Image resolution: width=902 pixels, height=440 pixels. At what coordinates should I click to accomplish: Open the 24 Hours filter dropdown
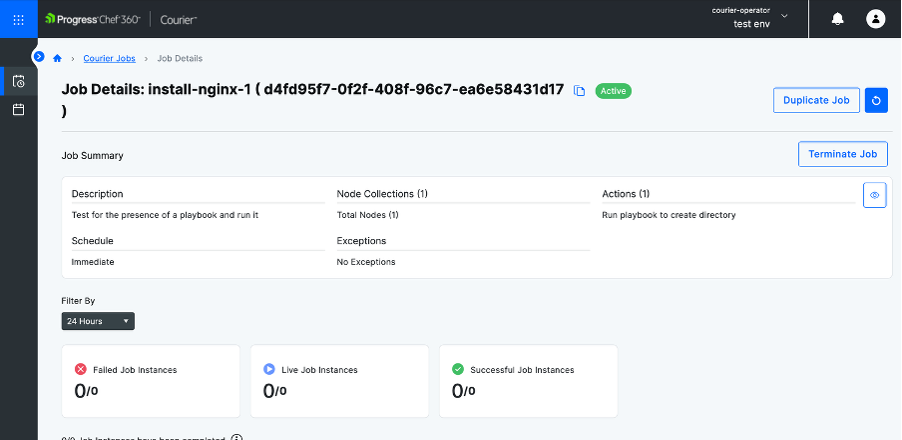[98, 321]
